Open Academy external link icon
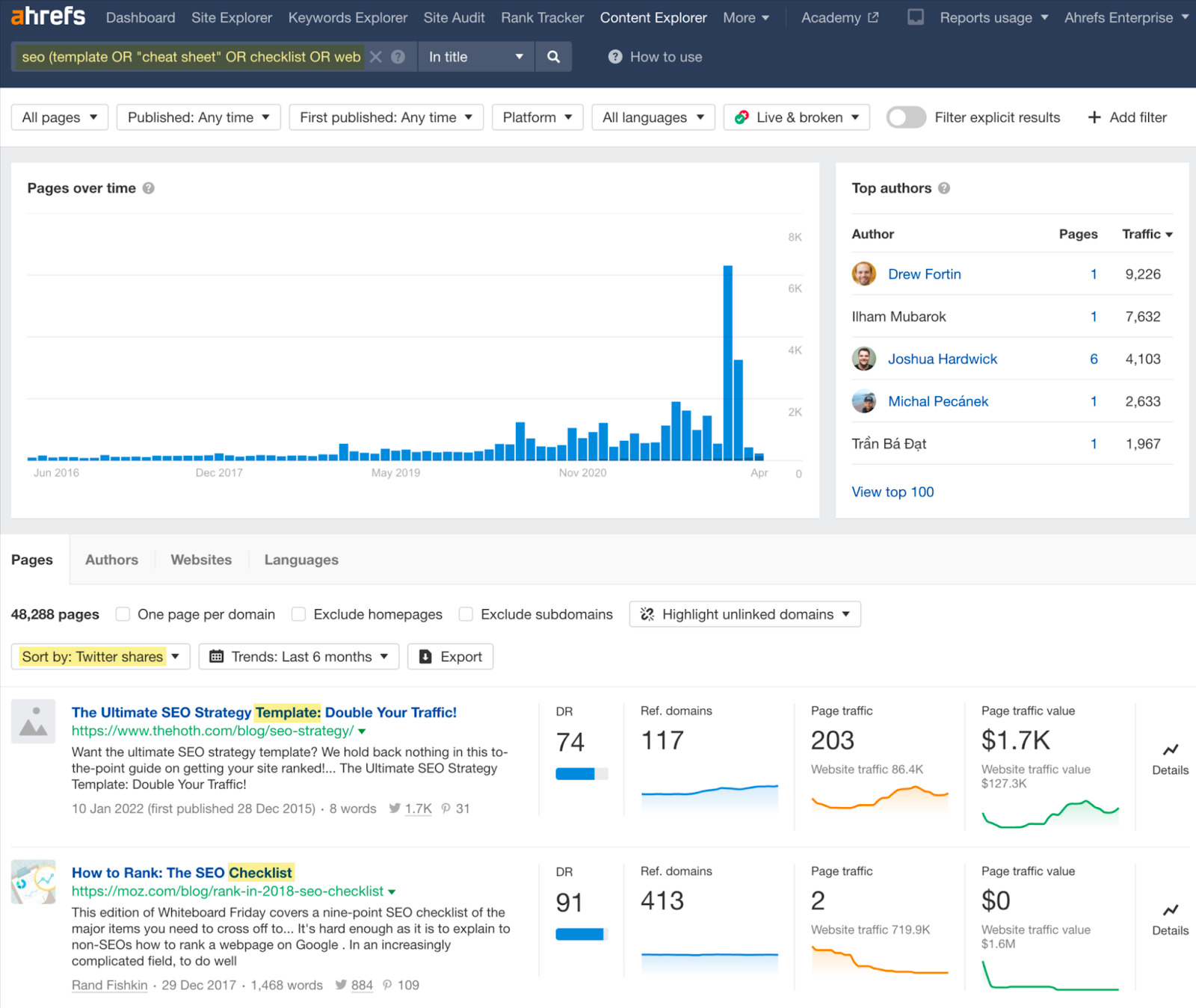The width and height of the screenshot is (1196, 1008). point(873,17)
